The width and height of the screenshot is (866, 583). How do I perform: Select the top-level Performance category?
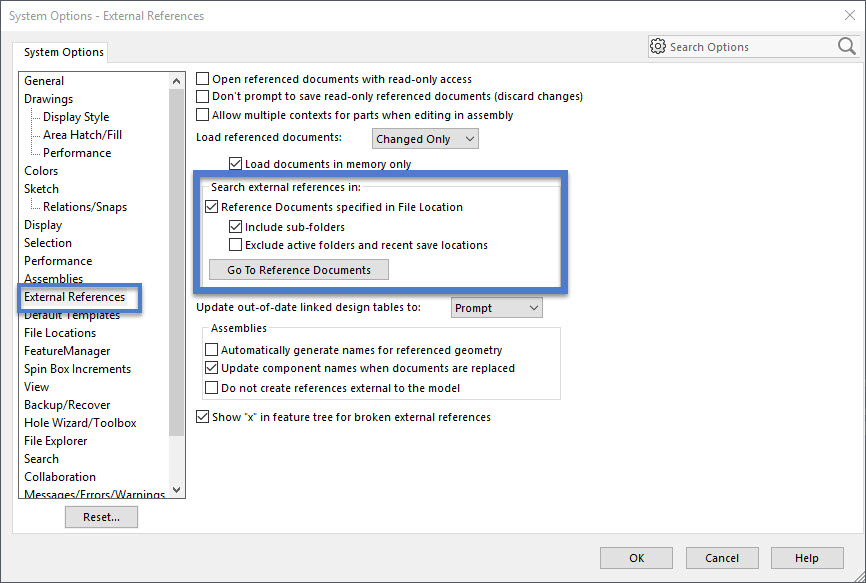coord(58,261)
